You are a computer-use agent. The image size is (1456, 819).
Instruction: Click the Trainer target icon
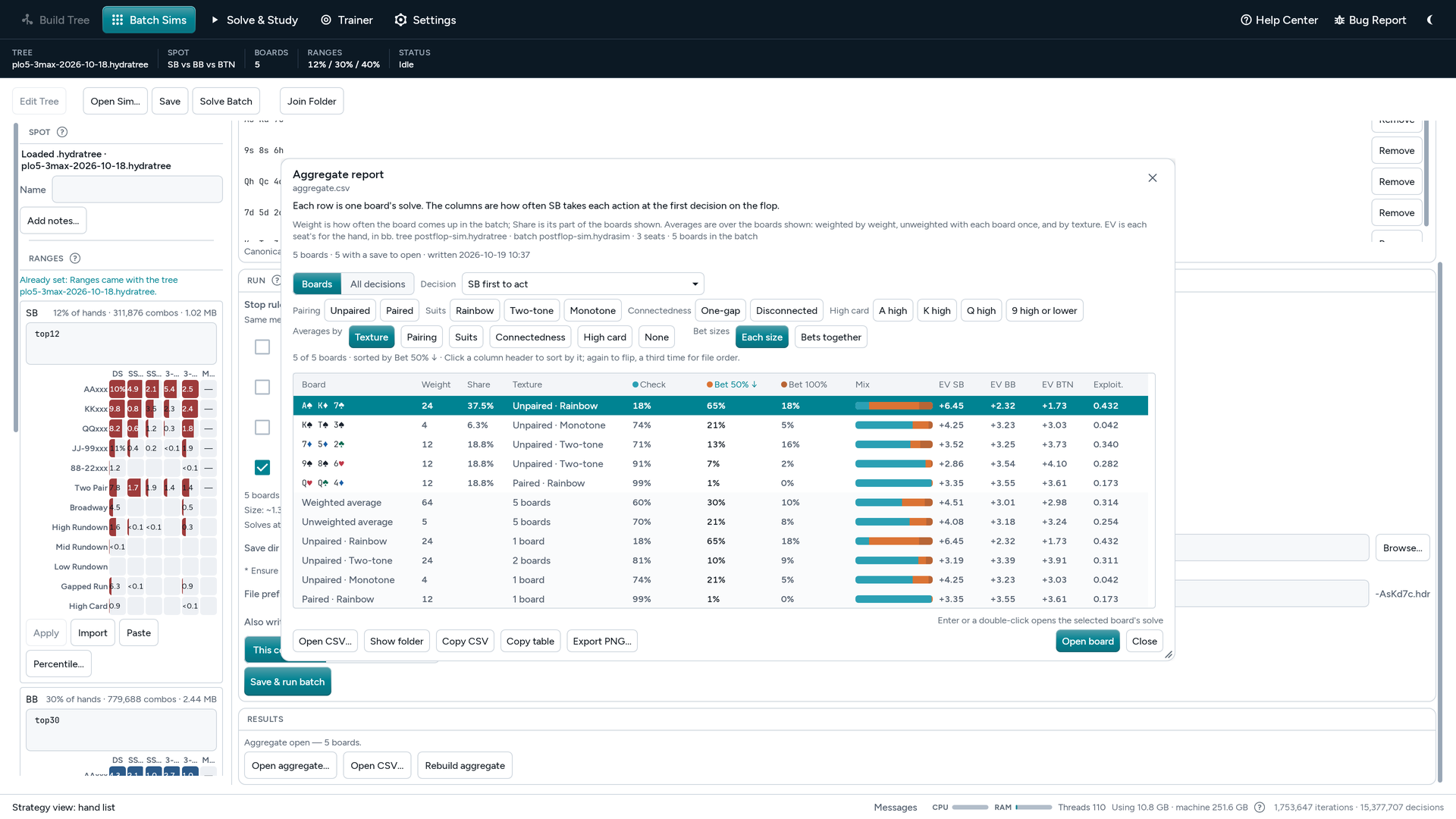tap(326, 20)
